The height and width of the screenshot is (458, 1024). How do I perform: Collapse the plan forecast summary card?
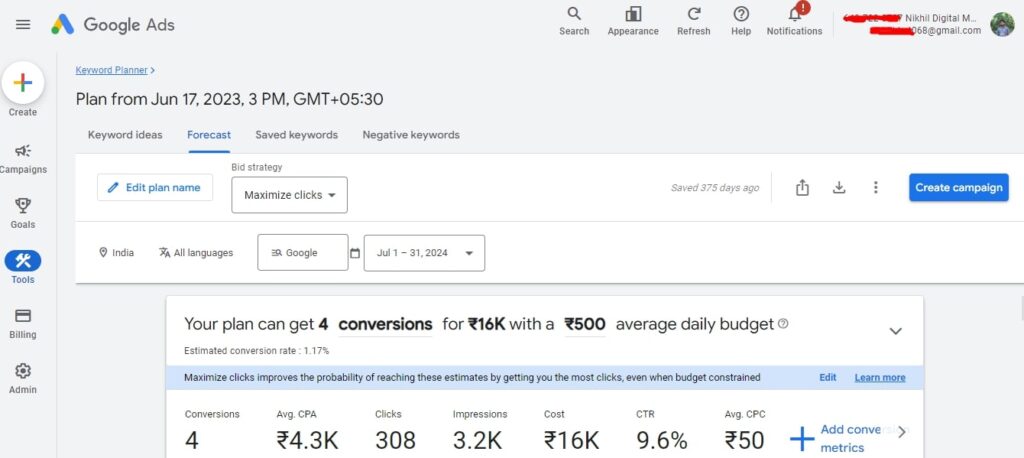[896, 331]
